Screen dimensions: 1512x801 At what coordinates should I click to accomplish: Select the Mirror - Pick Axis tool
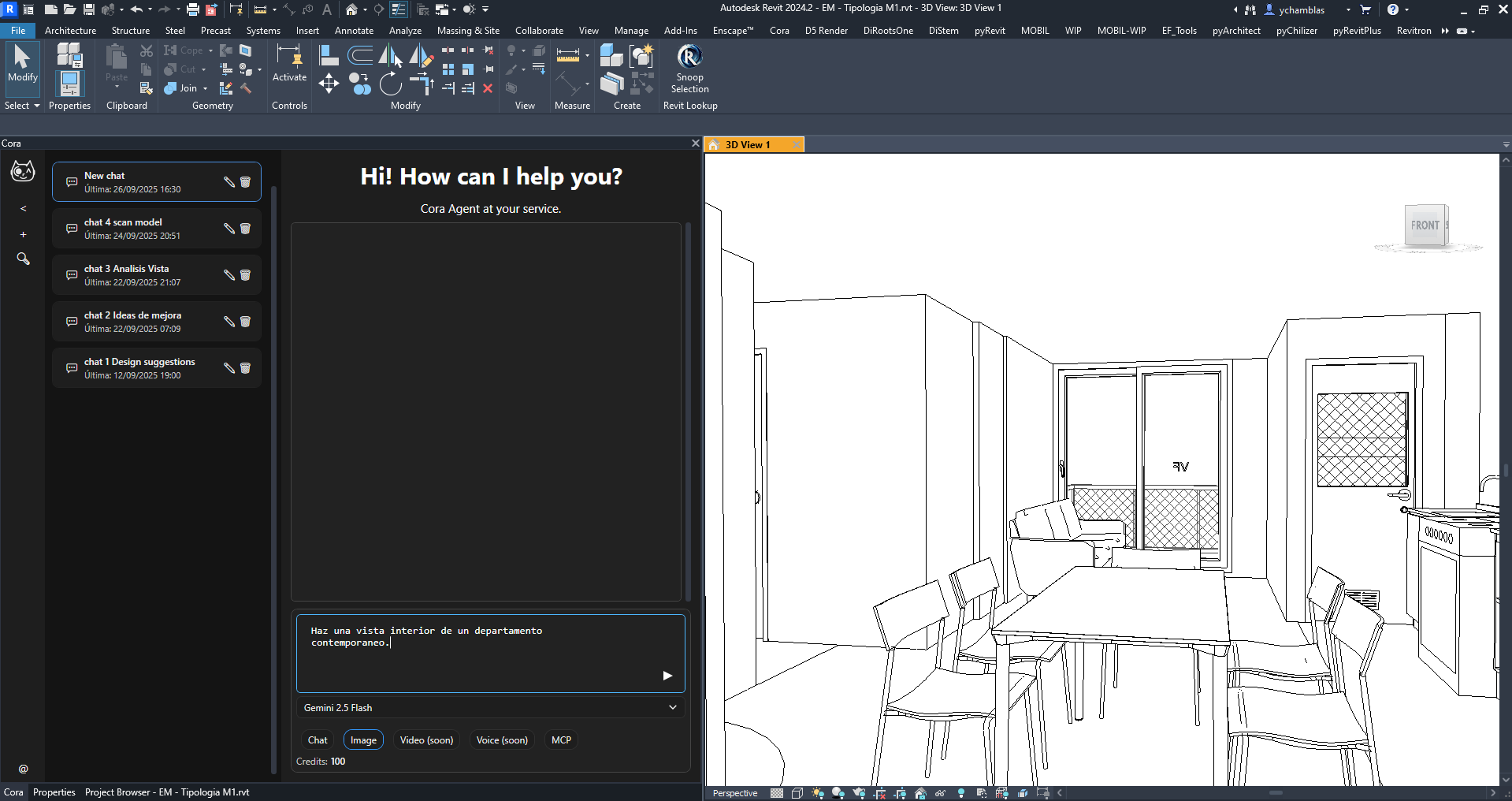click(x=389, y=54)
